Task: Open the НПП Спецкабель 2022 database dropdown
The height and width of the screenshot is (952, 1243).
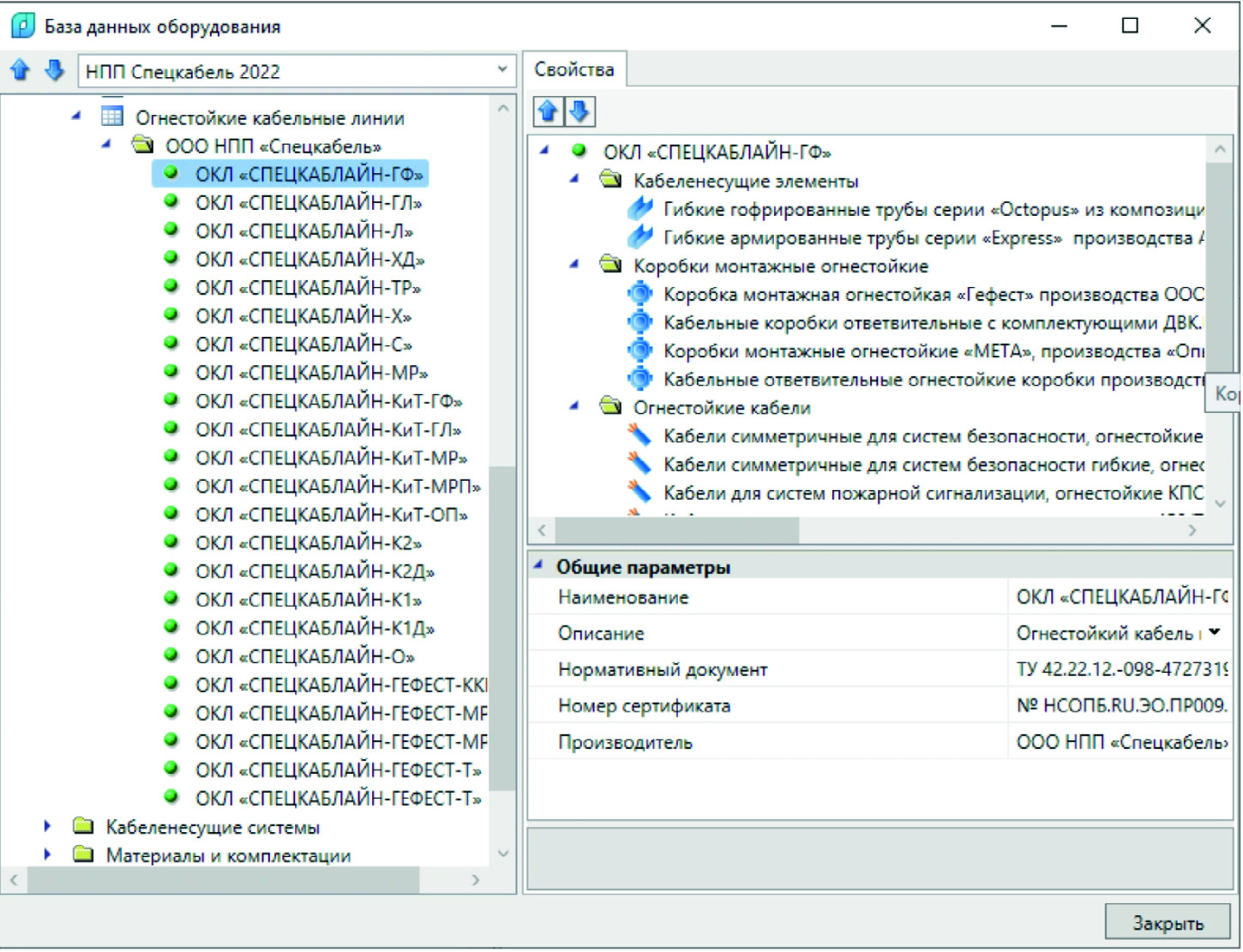Action: (502, 70)
